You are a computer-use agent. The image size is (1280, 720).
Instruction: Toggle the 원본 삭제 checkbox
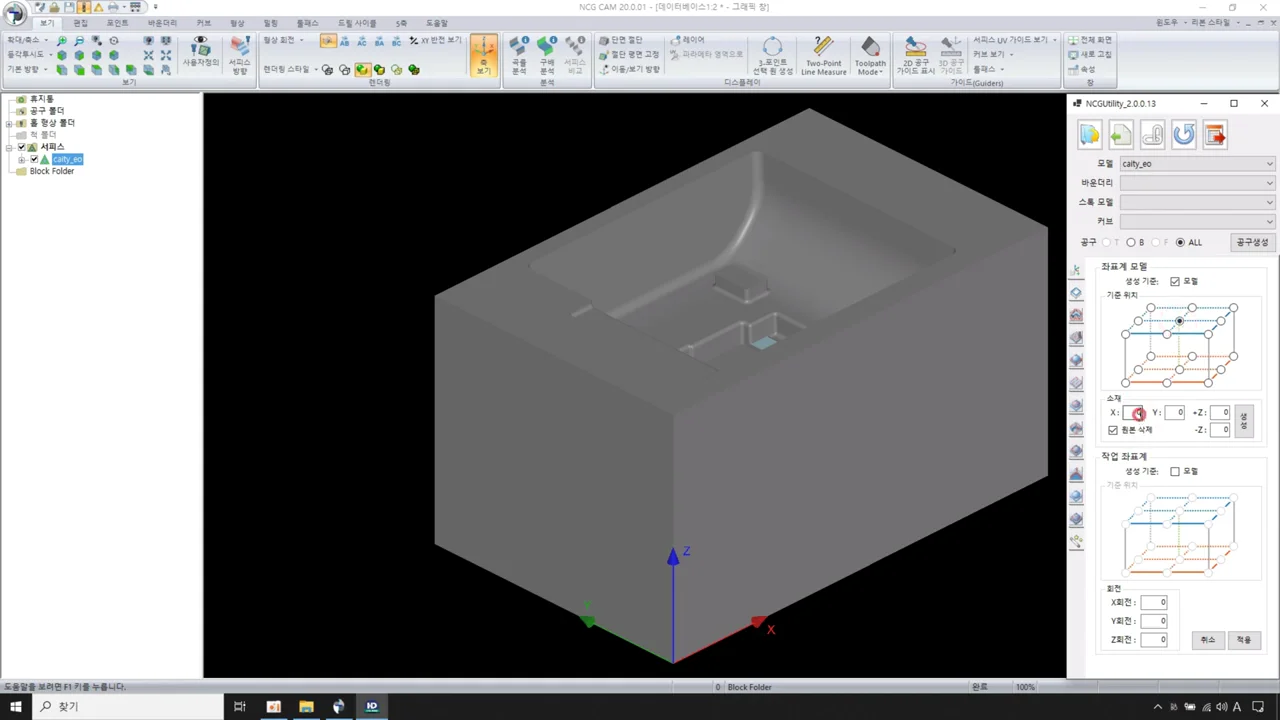[x=1113, y=430]
